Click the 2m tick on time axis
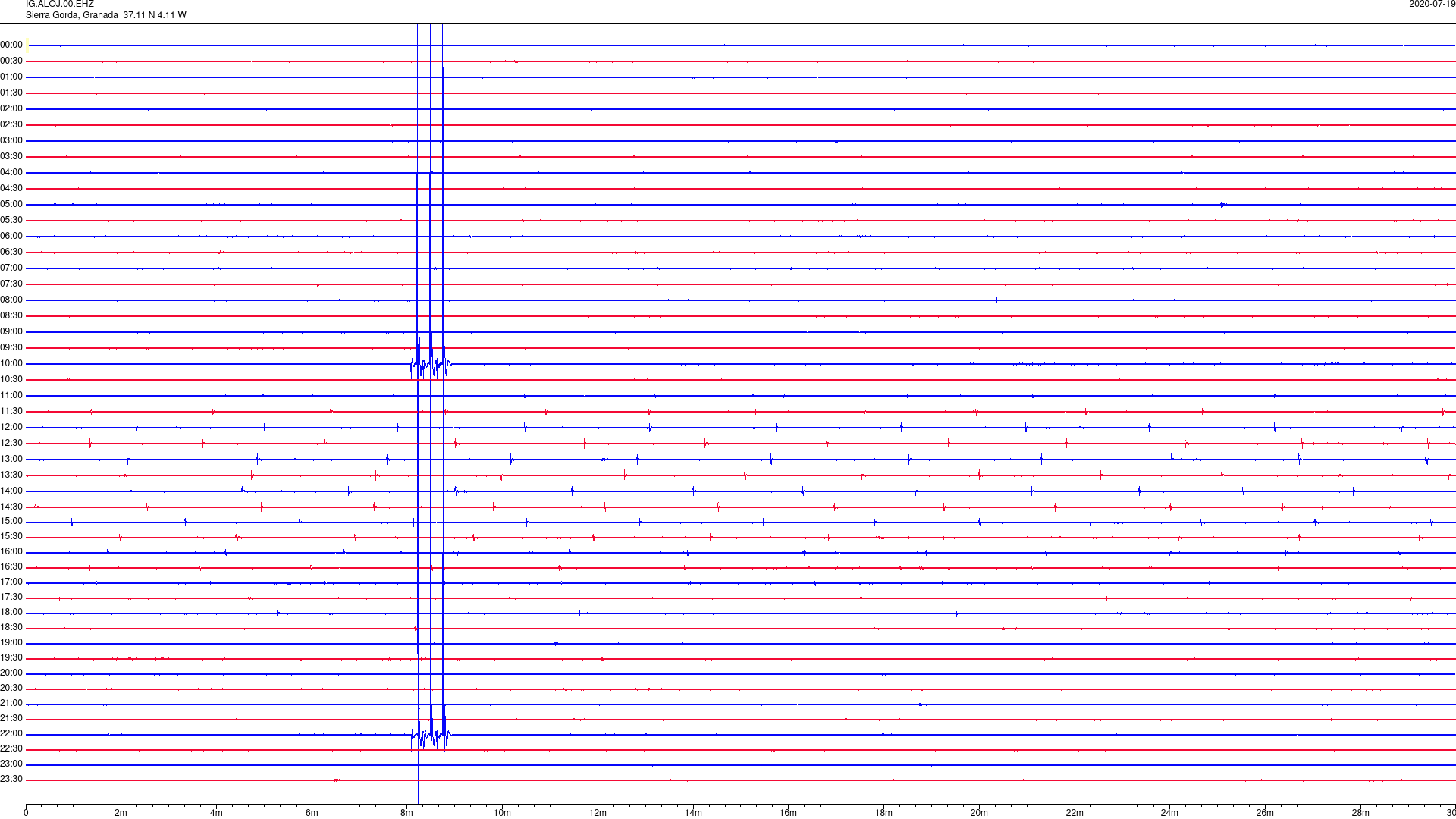The height and width of the screenshot is (819, 1456). 121,813
